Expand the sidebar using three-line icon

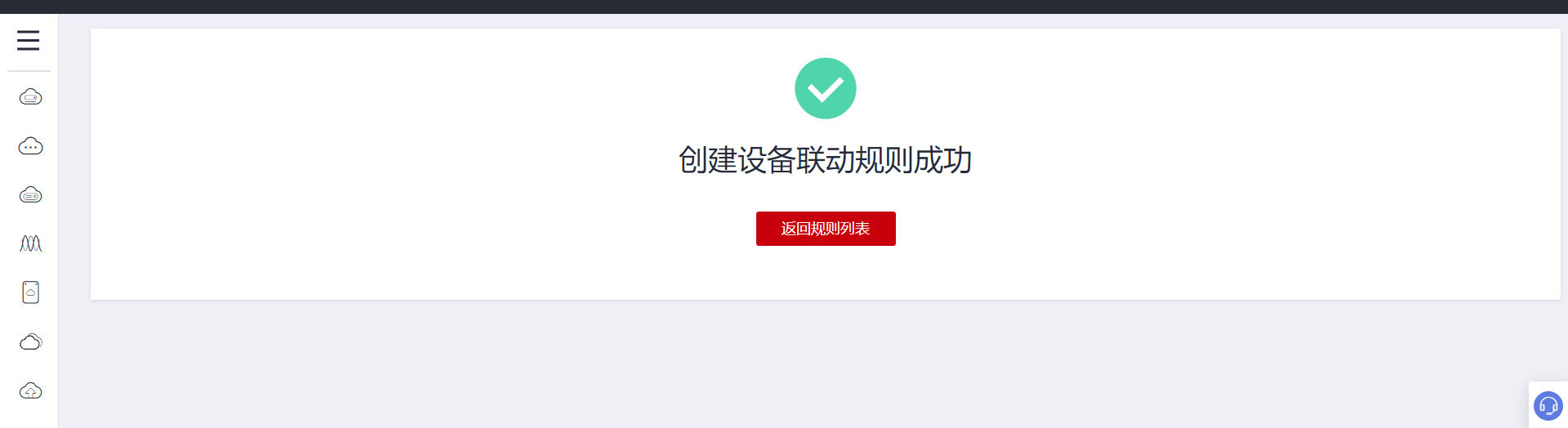pos(28,41)
